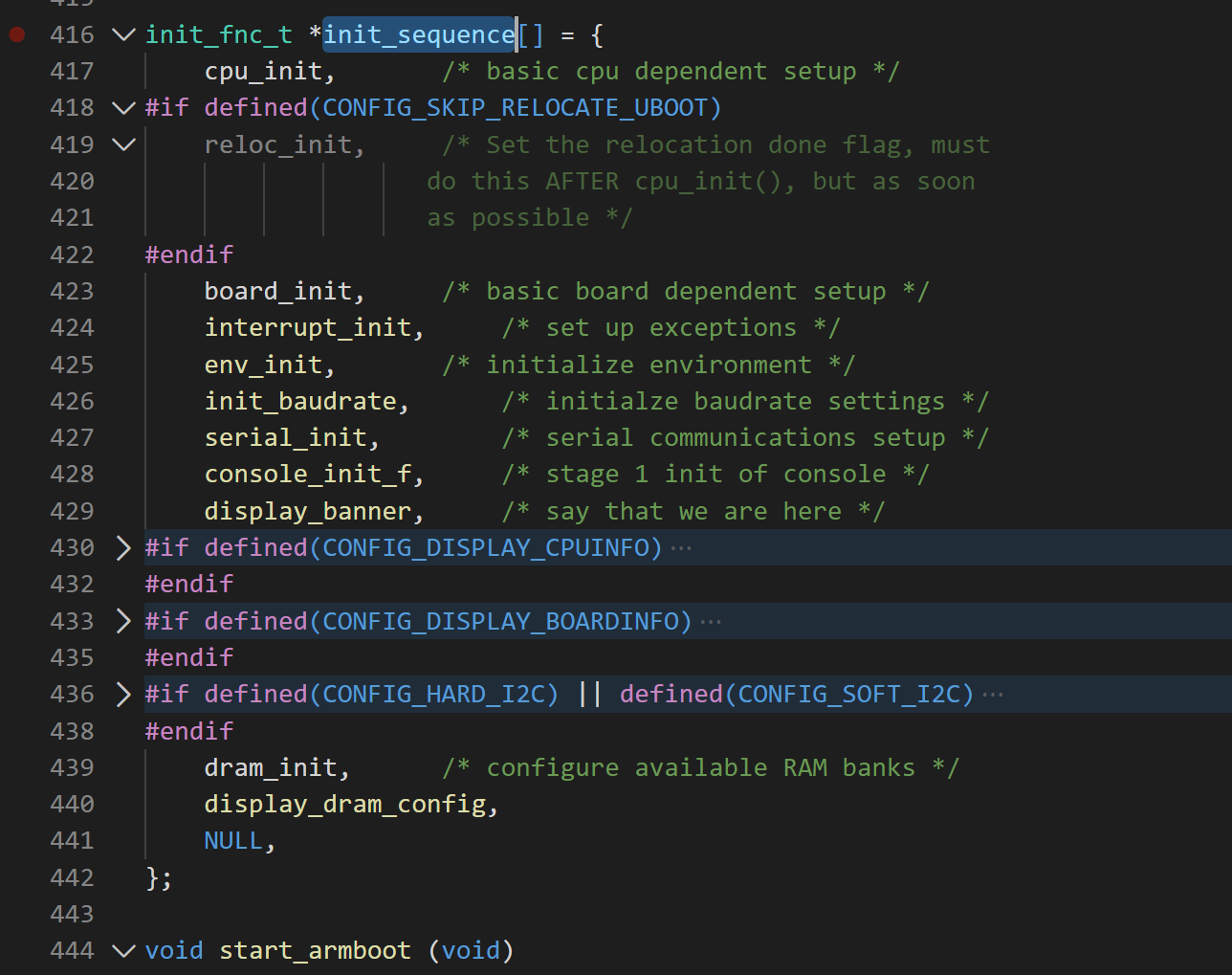Collapse the reloc_init comment fold at line 419
This screenshot has width=1232, height=975.
(123, 144)
